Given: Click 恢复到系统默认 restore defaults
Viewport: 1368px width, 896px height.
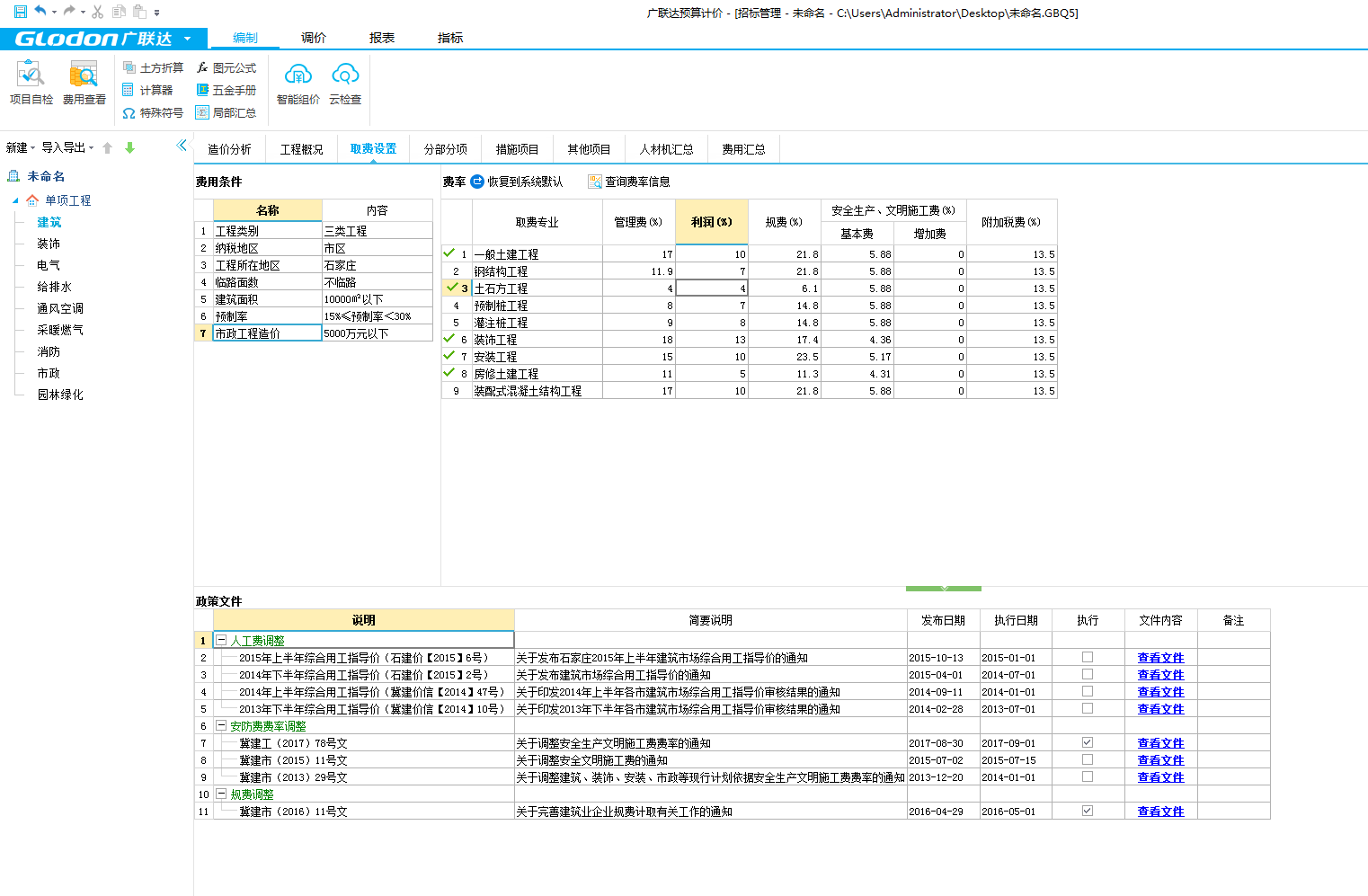Looking at the screenshot, I should tap(517, 182).
